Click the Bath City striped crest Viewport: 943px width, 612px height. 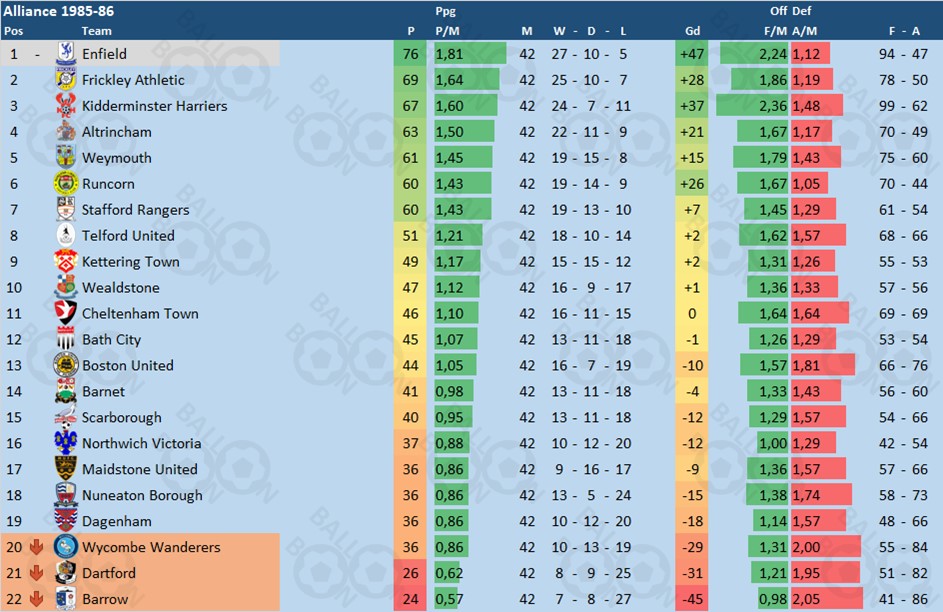(66, 339)
